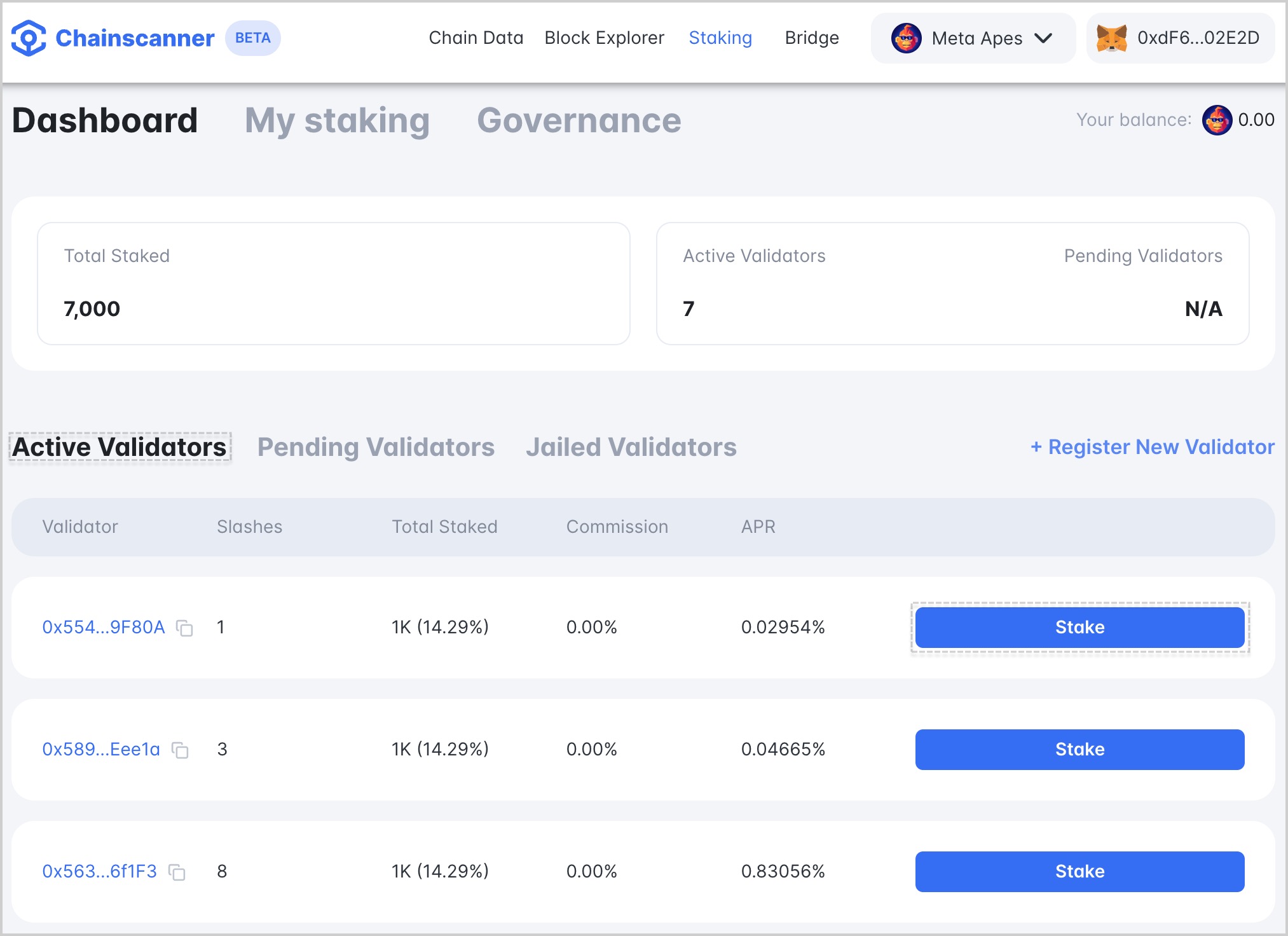1288x936 pixels.
Task: Click the 7,000 total staked value
Action: point(92,309)
